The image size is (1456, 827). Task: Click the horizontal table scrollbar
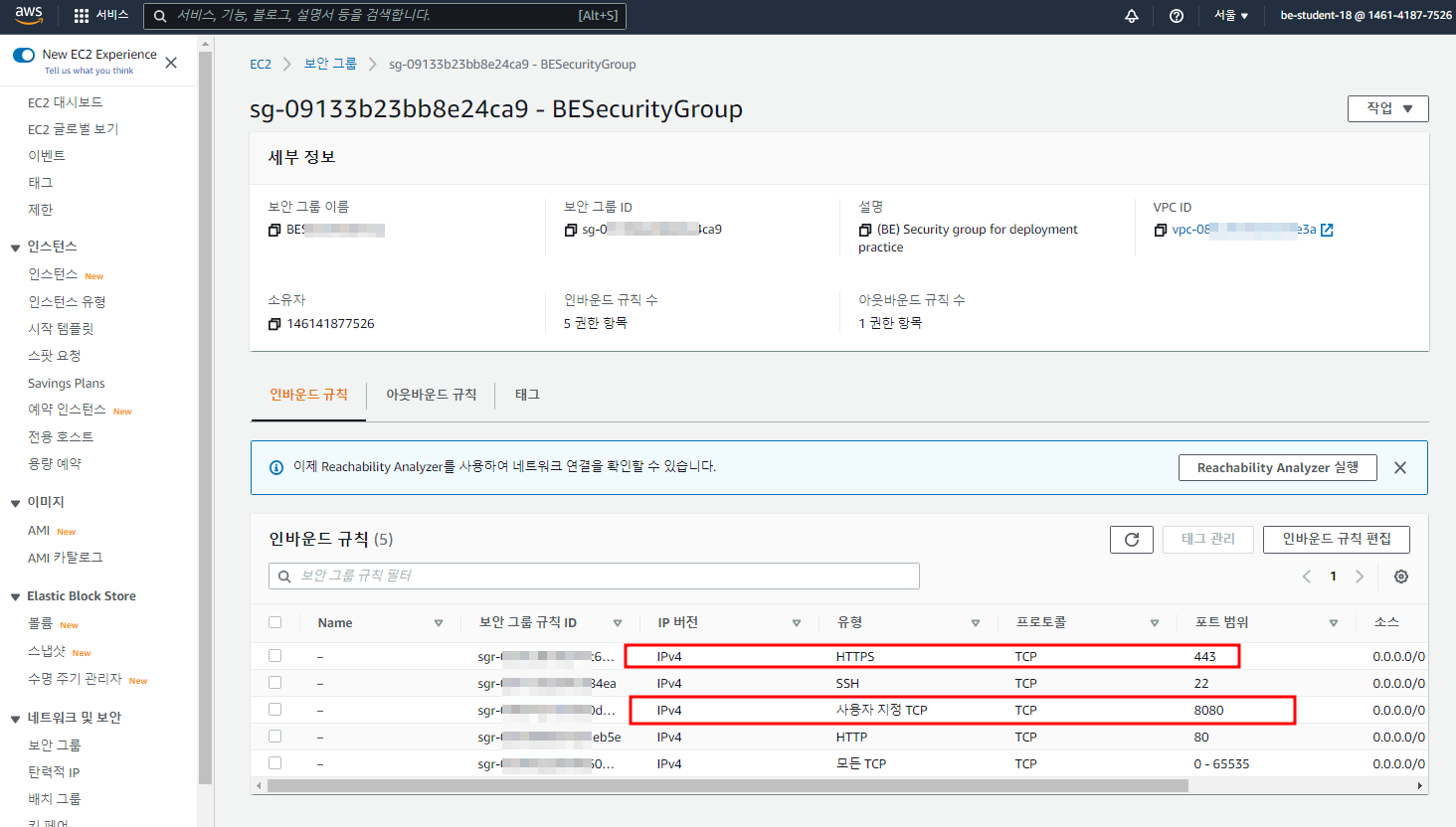pyautogui.click(x=728, y=785)
